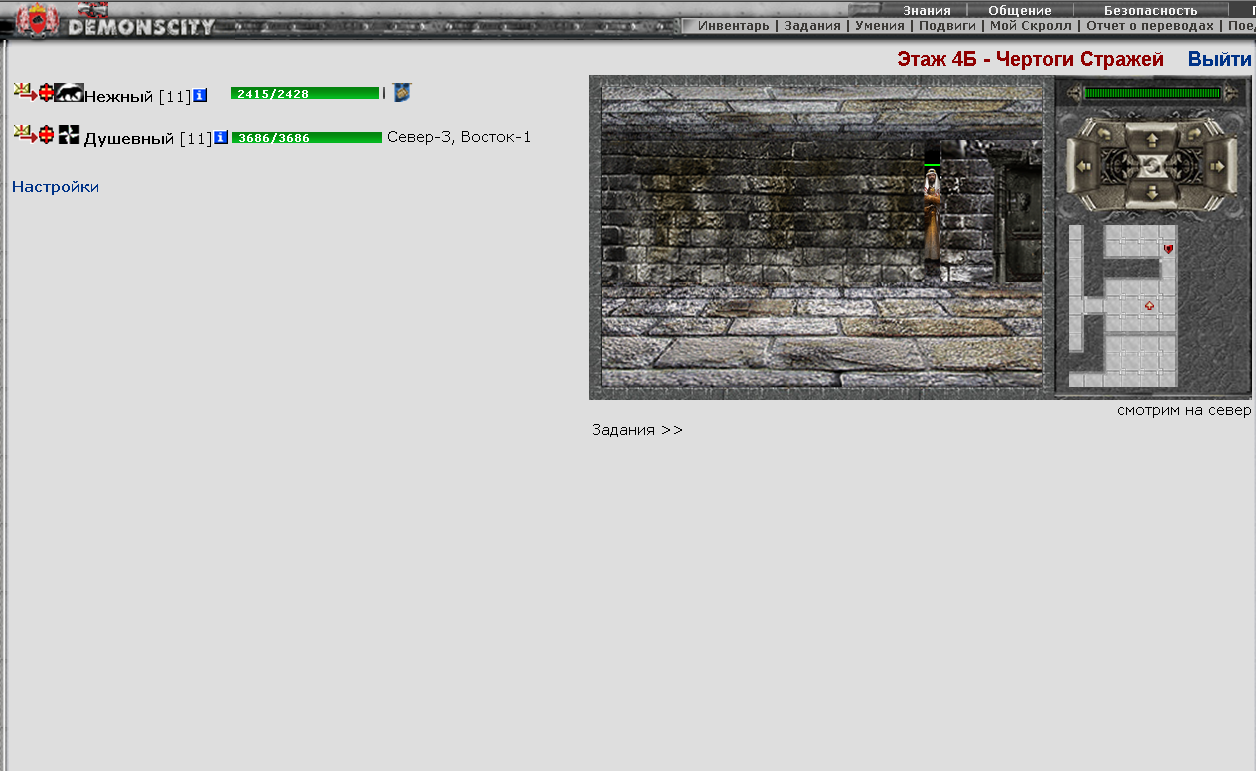Image resolution: width=1256 pixels, height=772 pixels.
Task: Turn left with the curved left arrow
Action: pos(1105,132)
